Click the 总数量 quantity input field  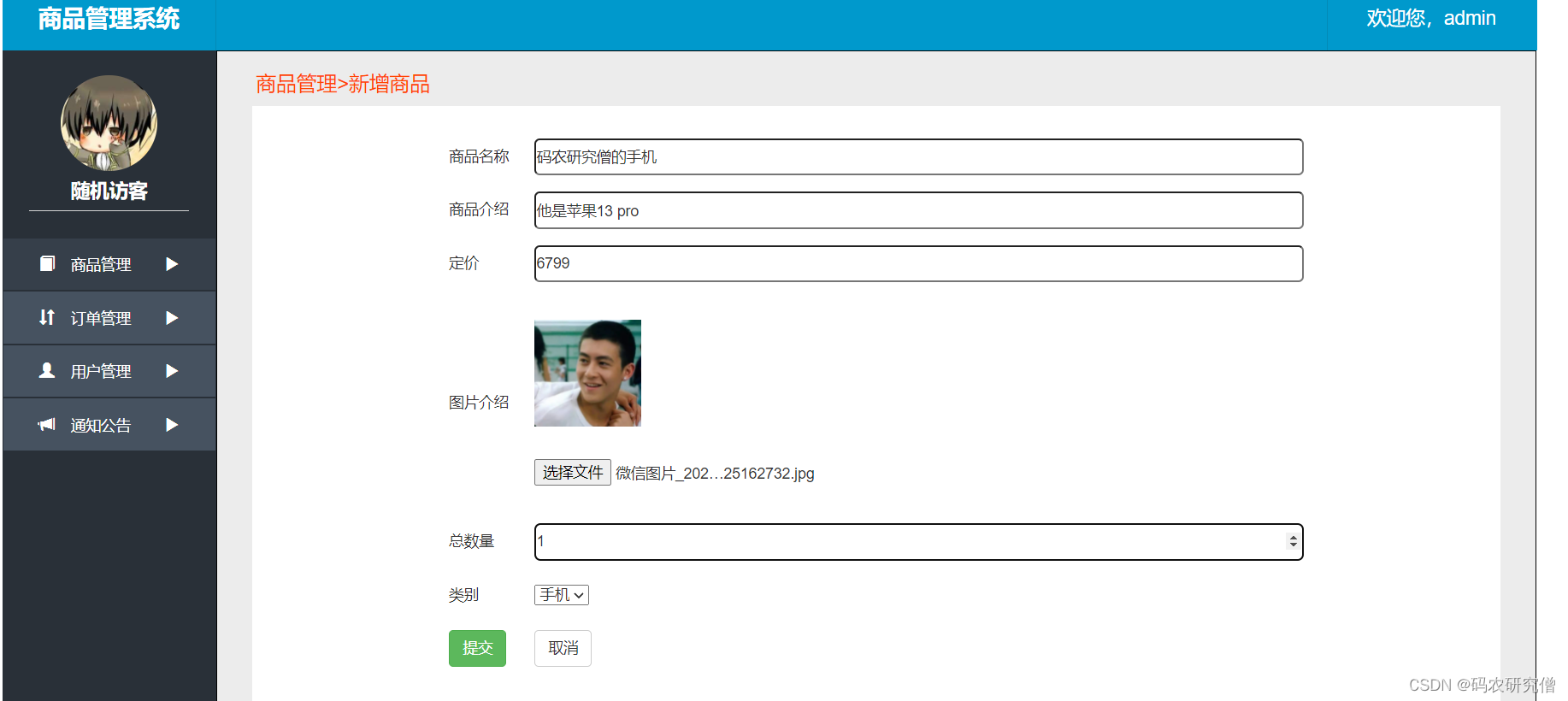[918, 542]
